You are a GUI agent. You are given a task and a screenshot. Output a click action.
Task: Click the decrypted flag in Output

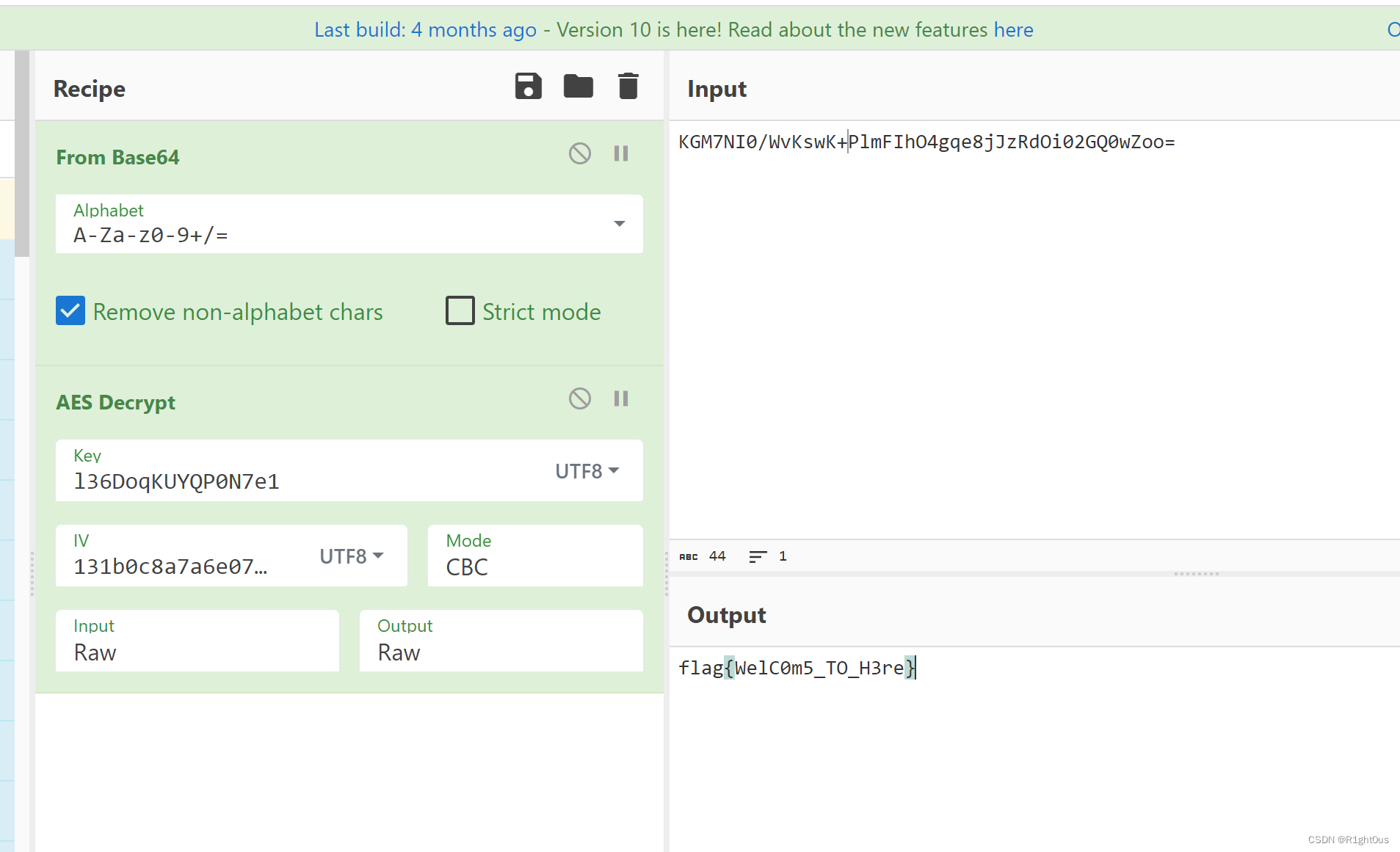[797, 668]
